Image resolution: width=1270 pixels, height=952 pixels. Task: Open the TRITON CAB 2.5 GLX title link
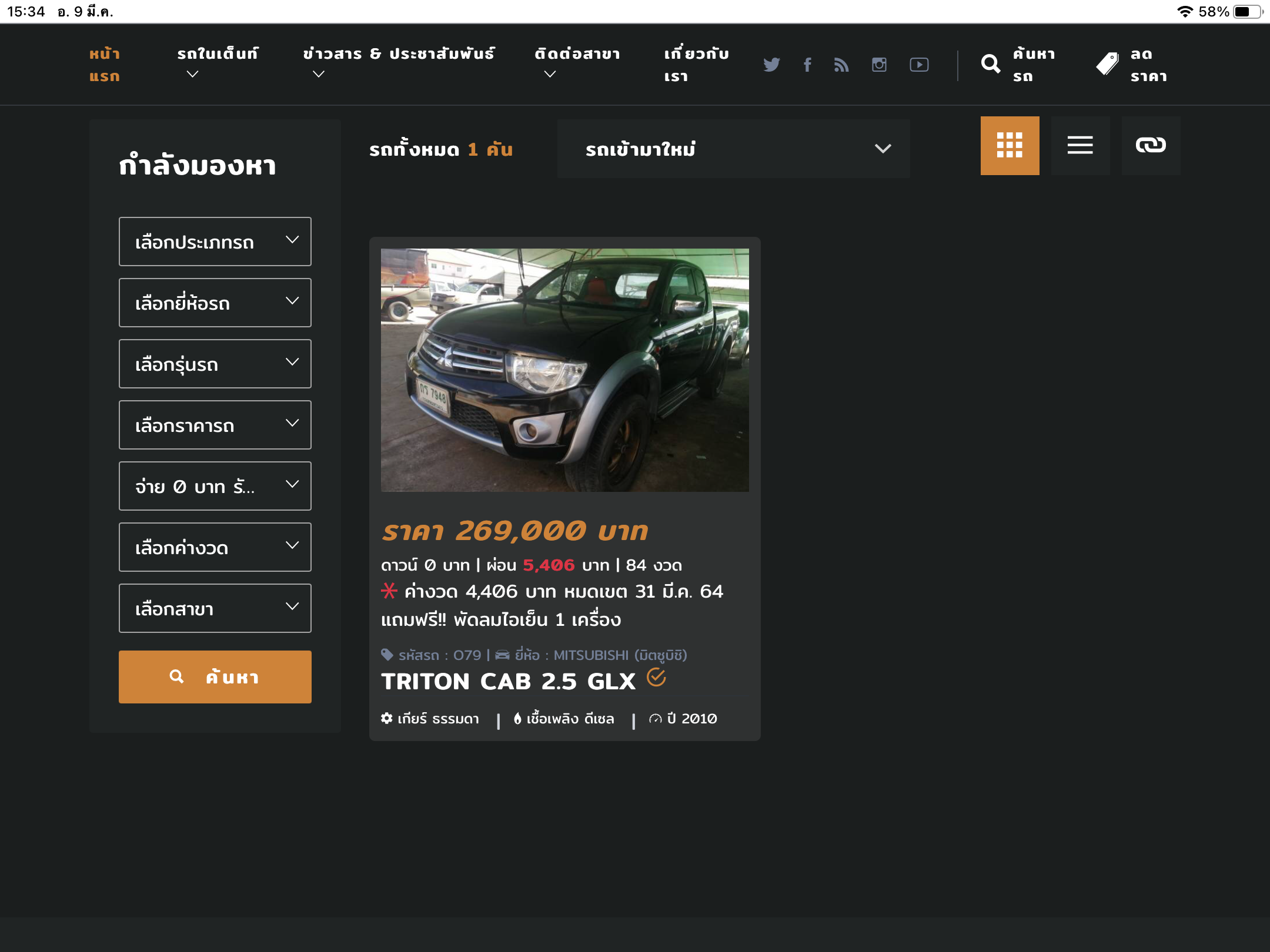click(508, 682)
